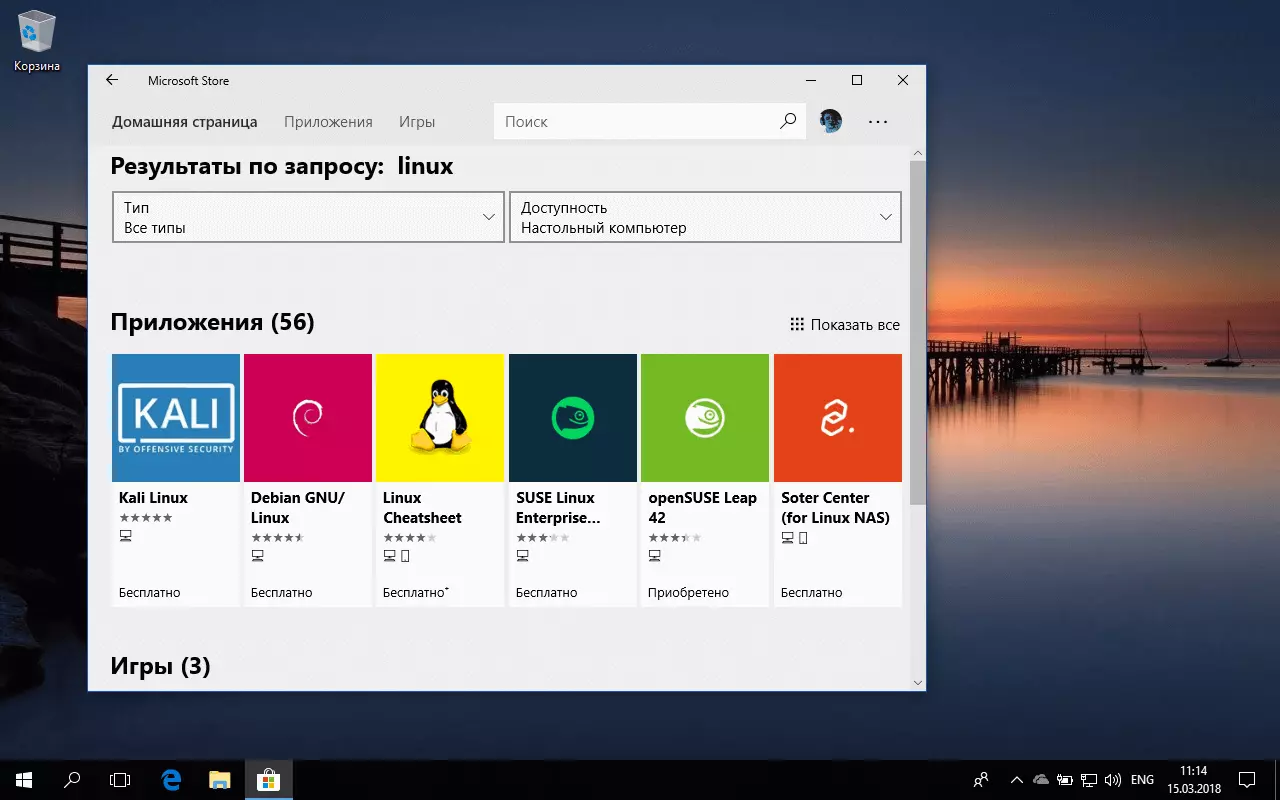Click the star rating under Linux Cheatsheet
The width and height of the screenshot is (1280, 800).
pos(410,538)
